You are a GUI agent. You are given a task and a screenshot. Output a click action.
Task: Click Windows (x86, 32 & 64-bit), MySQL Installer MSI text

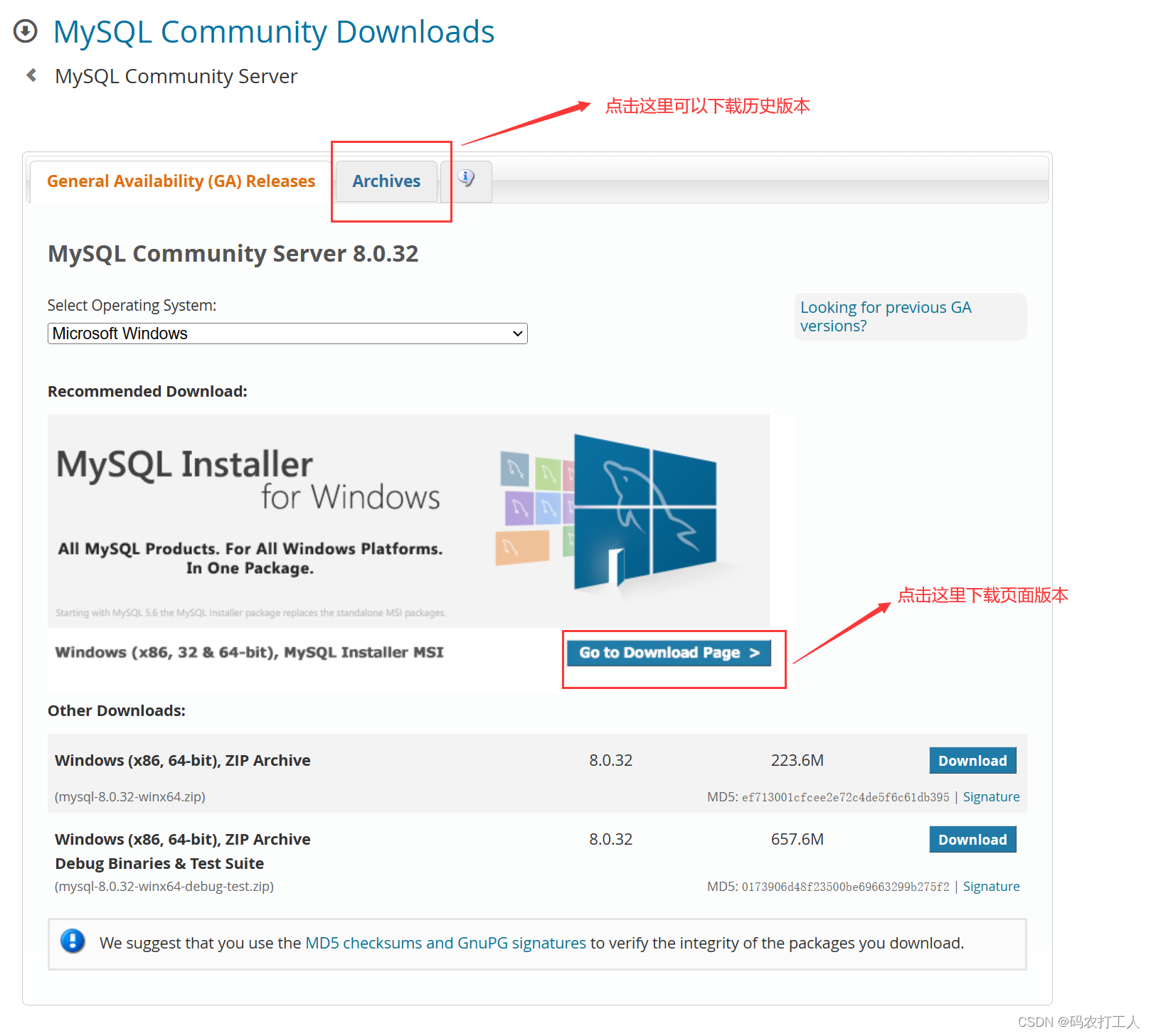point(249,653)
